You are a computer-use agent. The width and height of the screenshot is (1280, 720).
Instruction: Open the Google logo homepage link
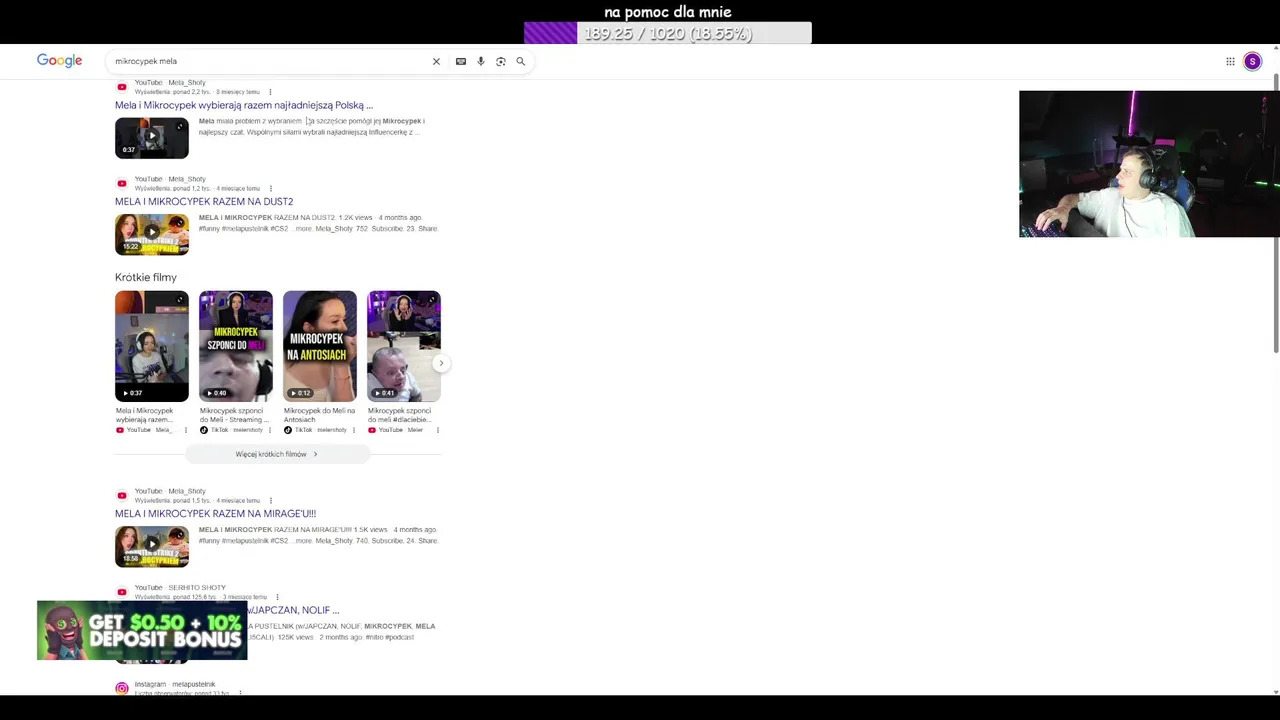[59, 61]
